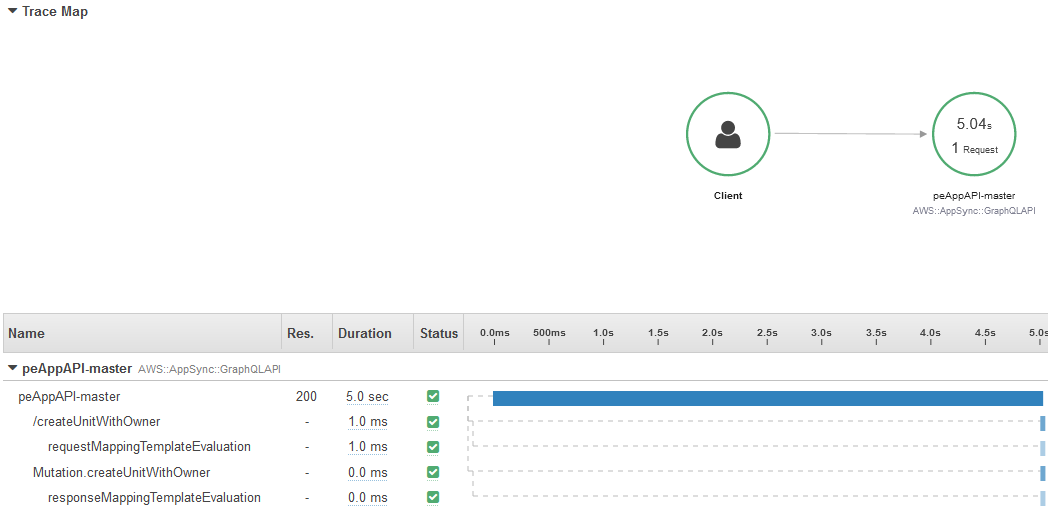Click the timeline bar for Mutation.createUnitWithOwner
The height and width of the screenshot is (512, 1048).
click(1042, 473)
